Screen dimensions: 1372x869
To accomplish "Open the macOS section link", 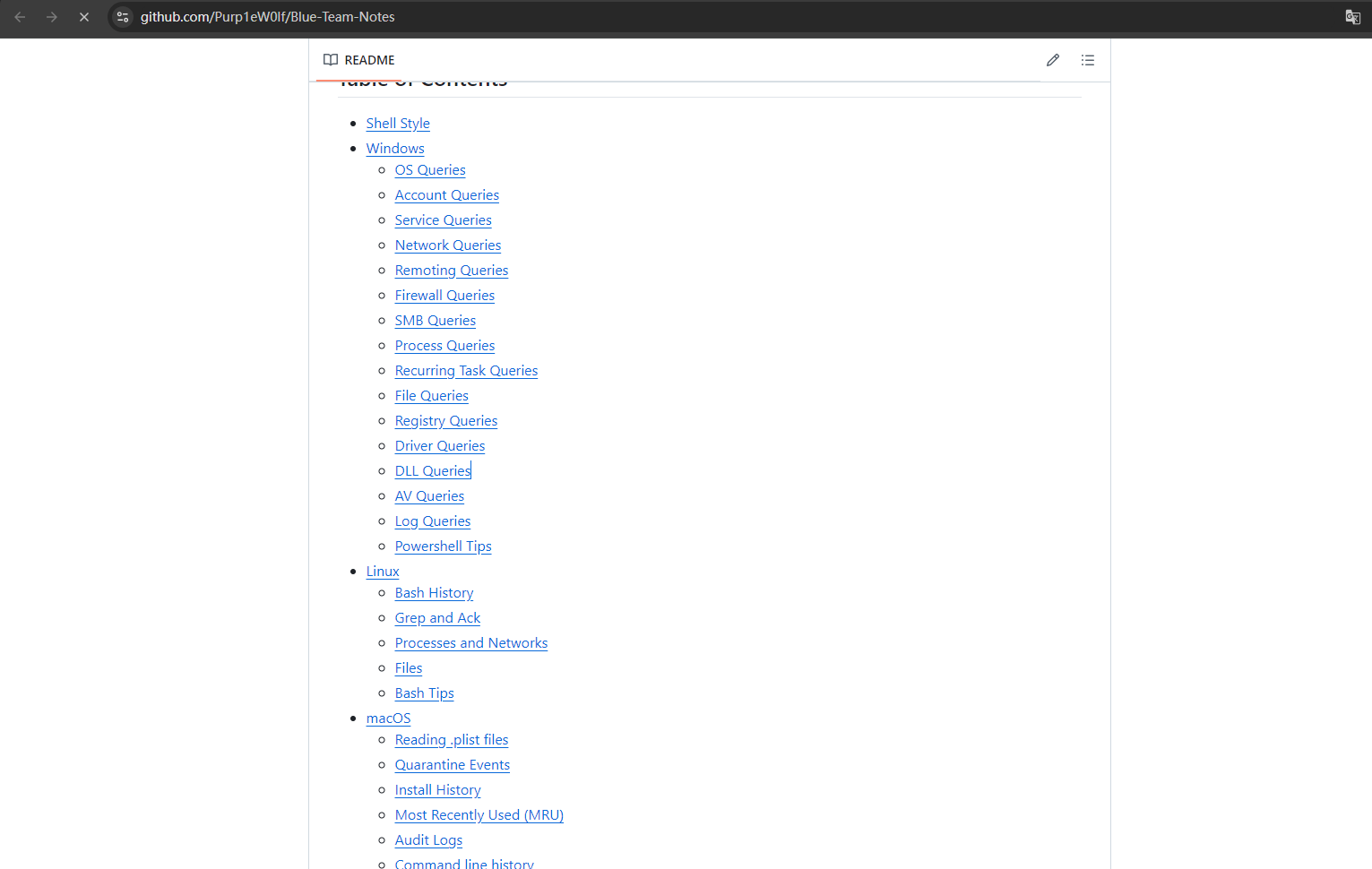I will [x=389, y=718].
